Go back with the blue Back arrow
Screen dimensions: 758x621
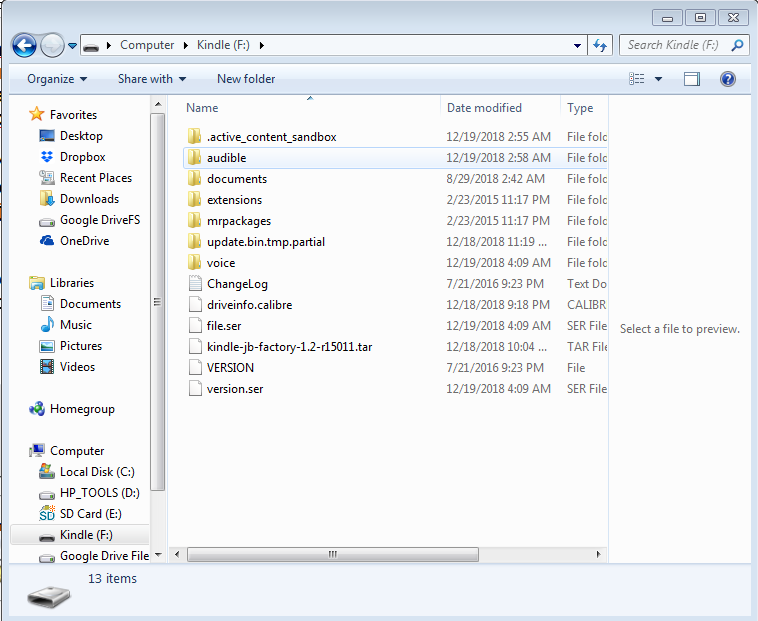point(24,45)
